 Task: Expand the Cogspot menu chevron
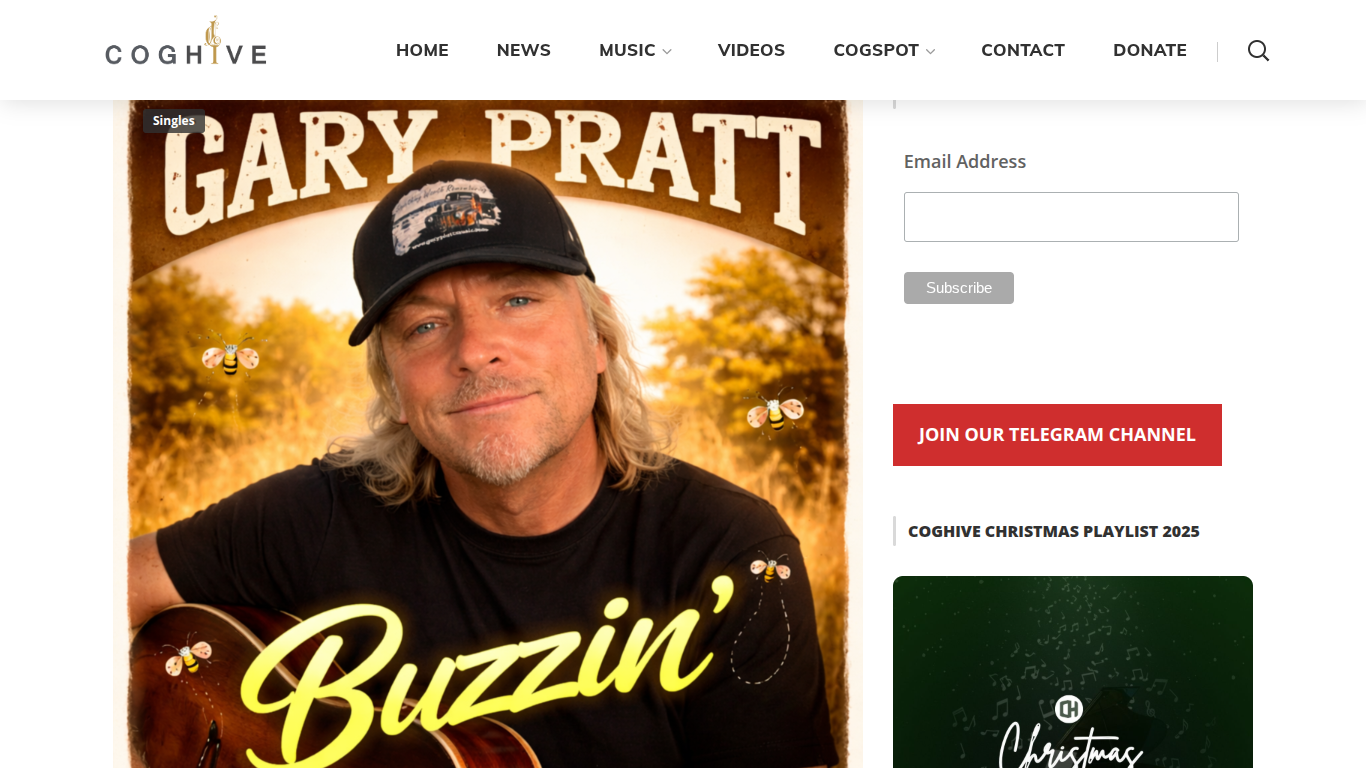pos(930,52)
